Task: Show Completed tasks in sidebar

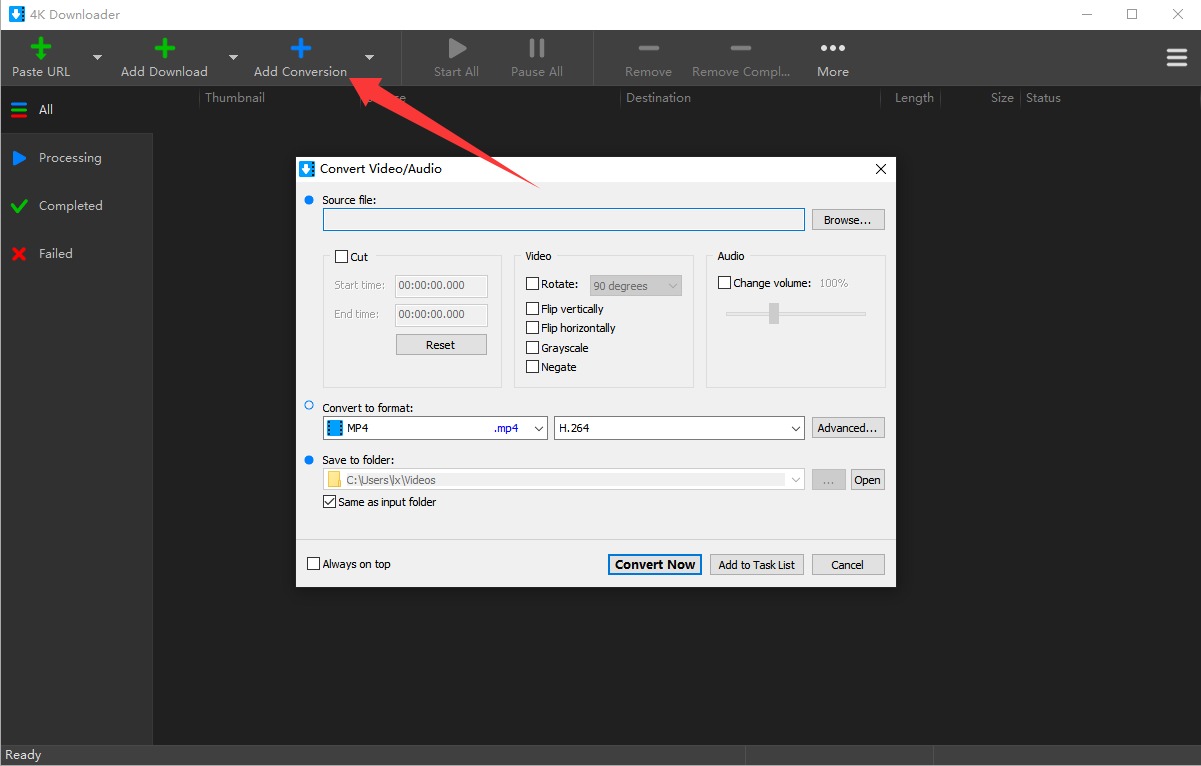Action: 77,206
